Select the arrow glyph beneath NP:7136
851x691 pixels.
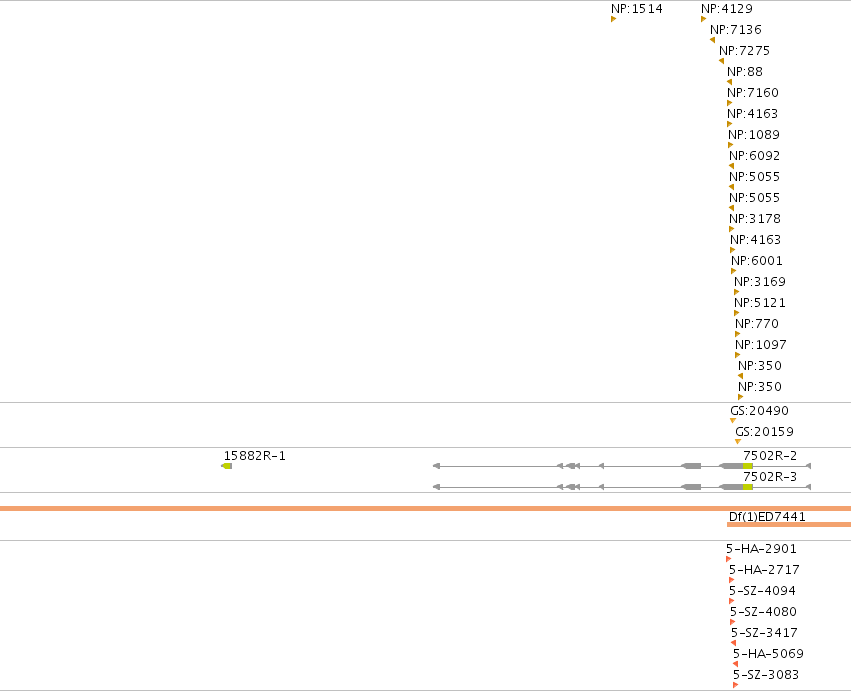point(713,40)
